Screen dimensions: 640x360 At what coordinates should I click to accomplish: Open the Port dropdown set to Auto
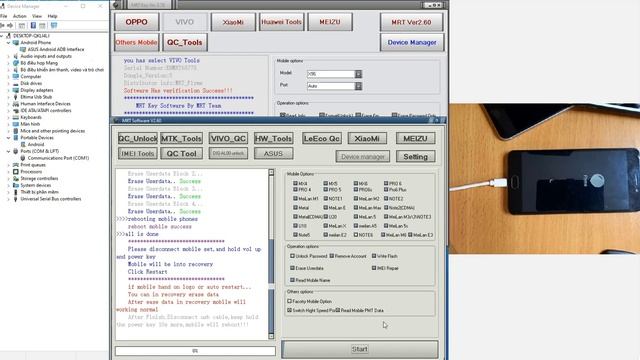pos(358,86)
